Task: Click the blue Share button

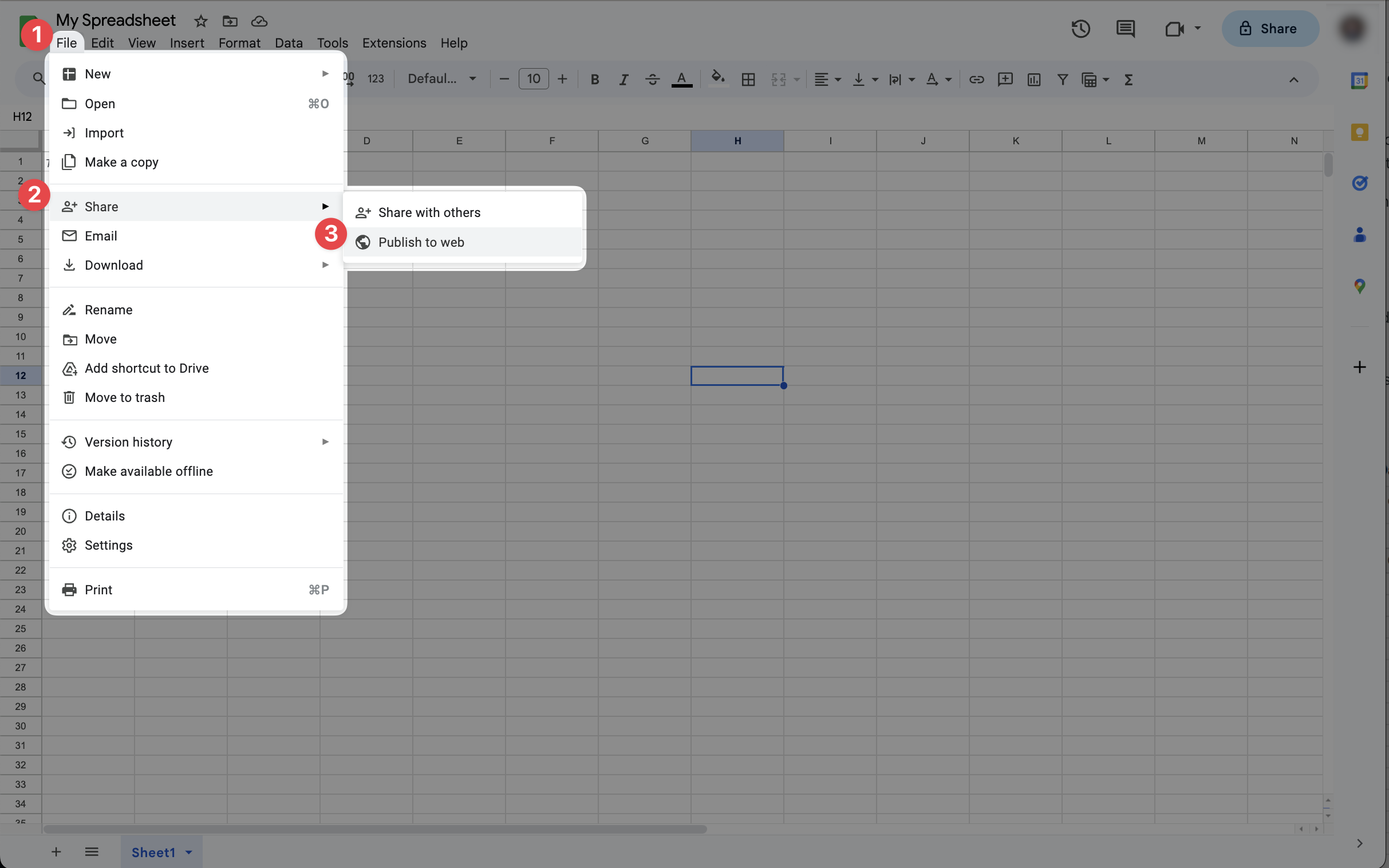Action: [x=1269, y=29]
